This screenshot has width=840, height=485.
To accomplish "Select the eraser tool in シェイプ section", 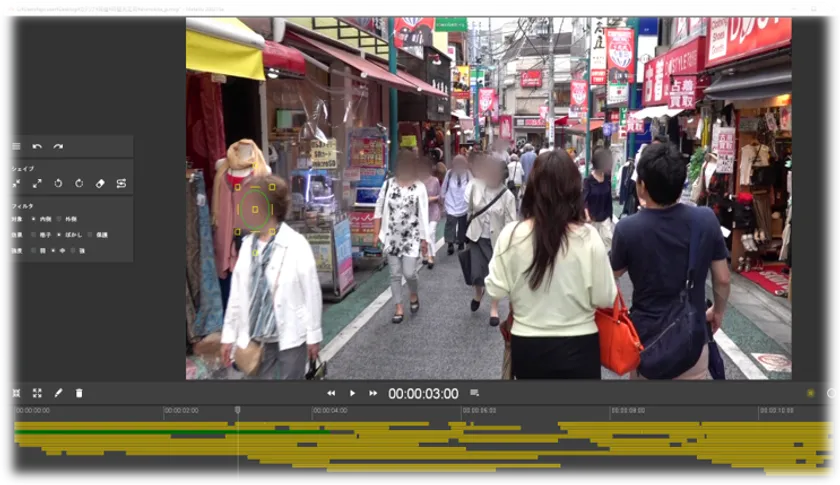I will pos(100,184).
